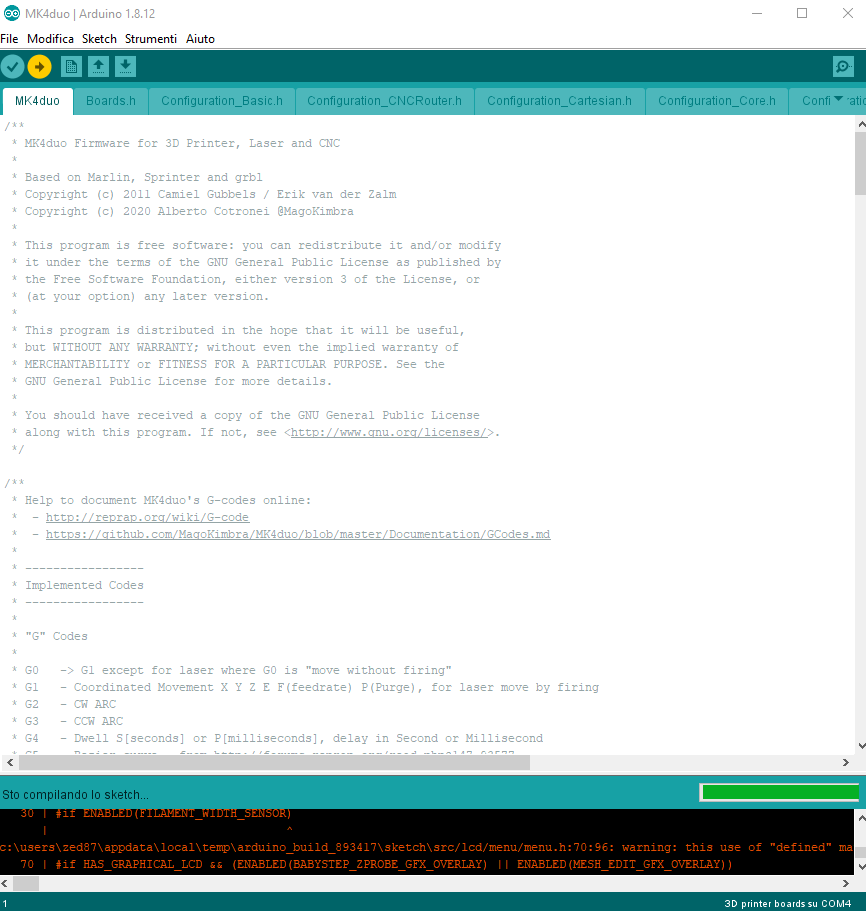Save sketch using the Save icon
Screen dimensions: 866x911
coord(125,67)
